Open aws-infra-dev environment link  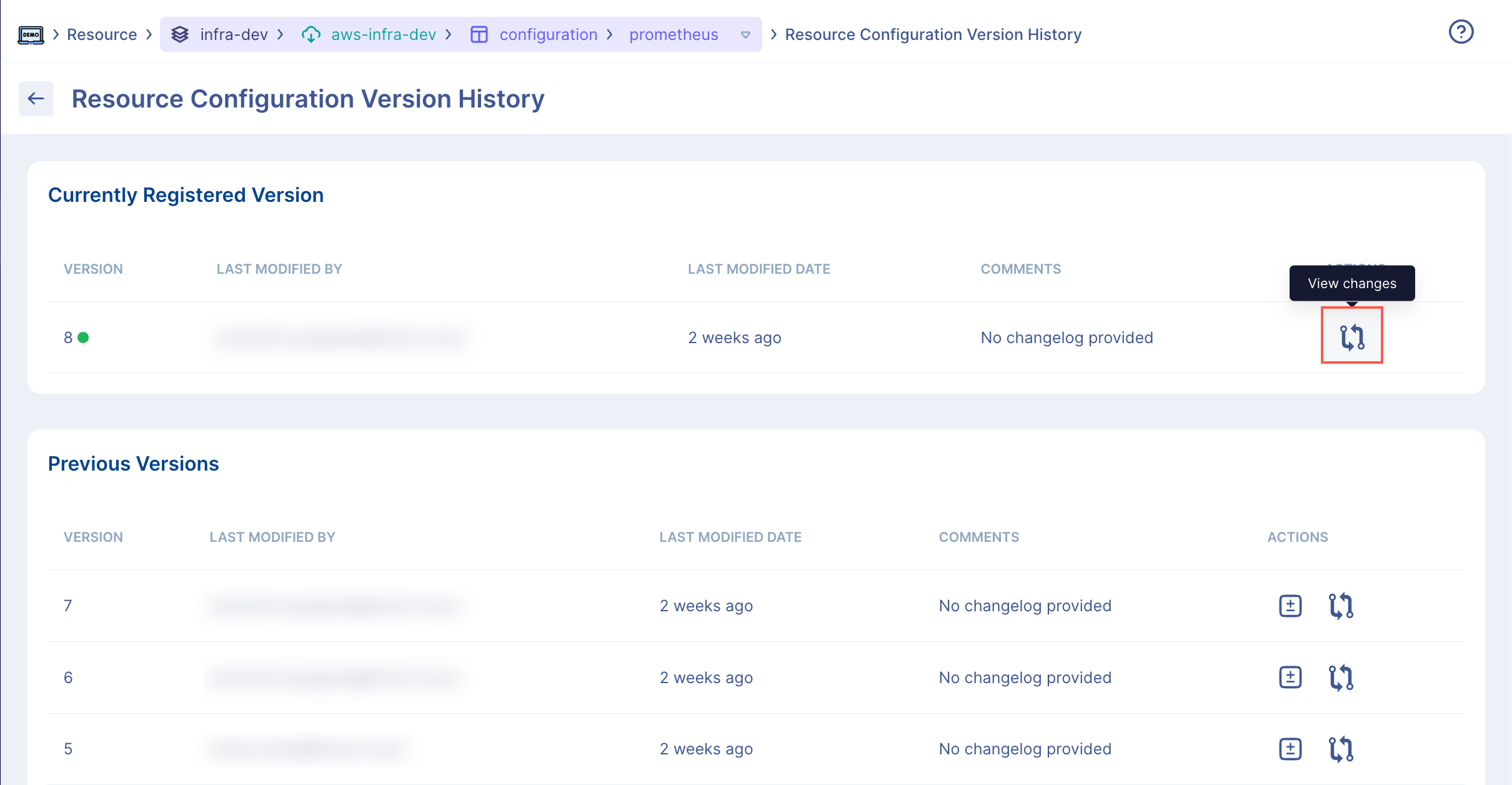pyautogui.click(x=383, y=35)
